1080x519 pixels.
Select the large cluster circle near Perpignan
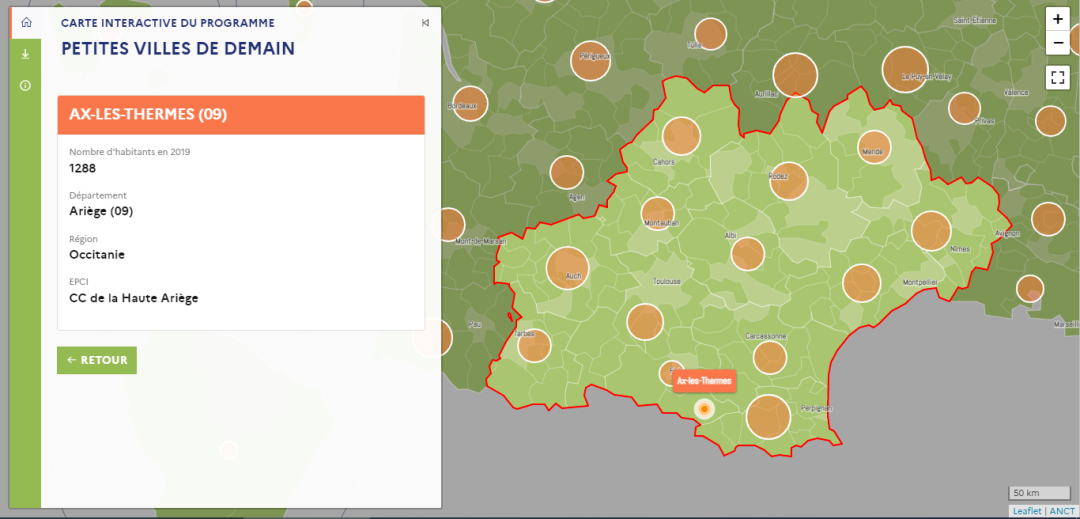(x=768, y=417)
